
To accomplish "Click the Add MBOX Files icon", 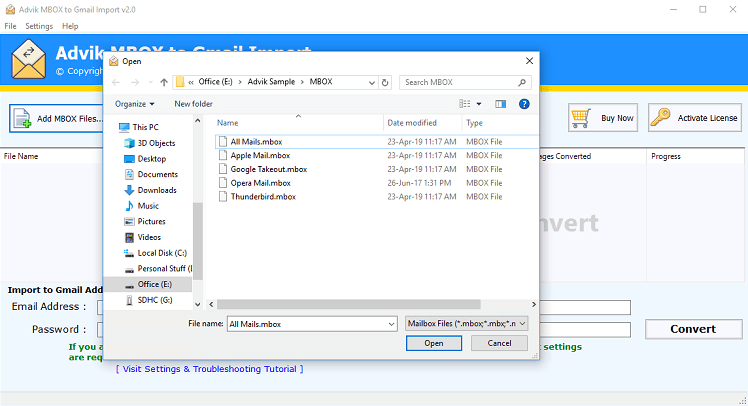I will tap(22, 118).
